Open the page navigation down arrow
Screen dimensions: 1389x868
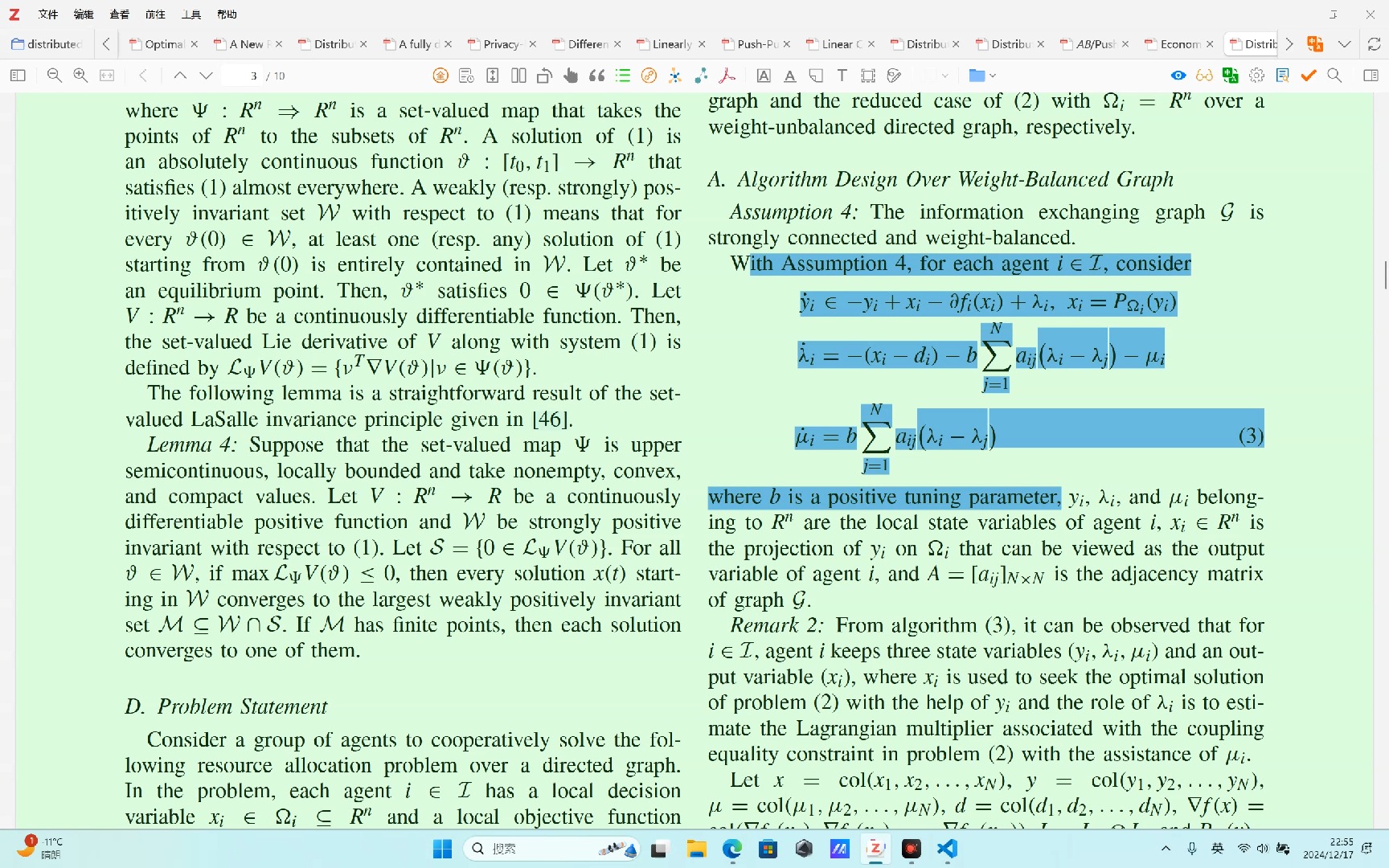click(x=206, y=76)
